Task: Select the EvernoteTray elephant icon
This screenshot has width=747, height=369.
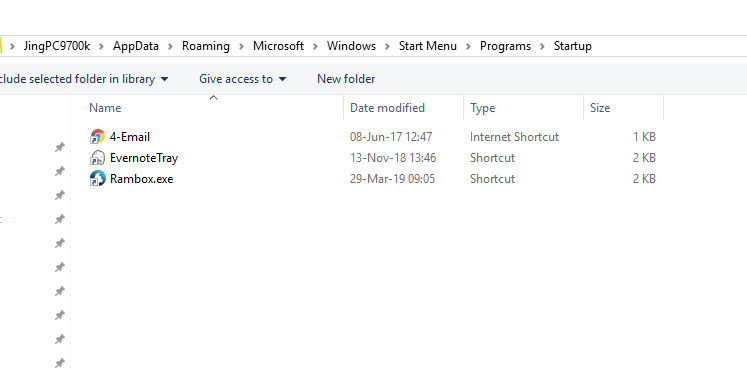Action: point(97,158)
